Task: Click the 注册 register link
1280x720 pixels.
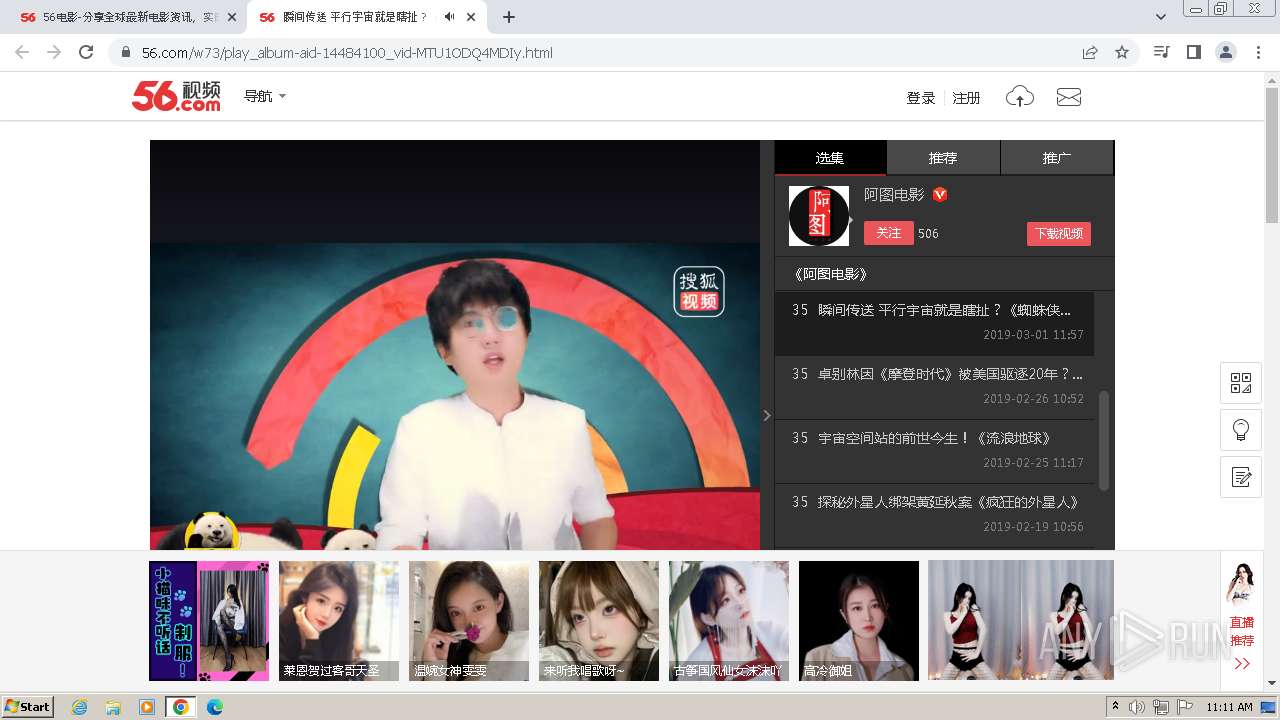Action: [x=966, y=98]
